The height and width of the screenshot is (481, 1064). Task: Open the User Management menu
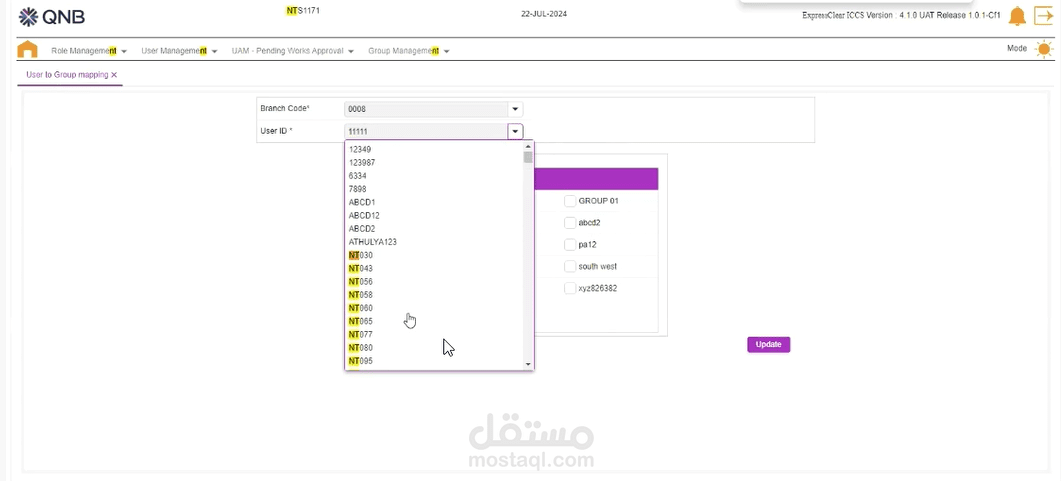coord(179,51)
